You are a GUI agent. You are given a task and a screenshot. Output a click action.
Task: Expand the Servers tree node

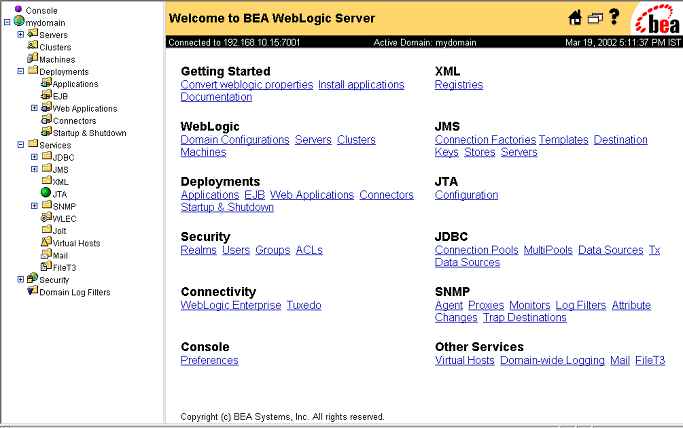click(20, 34)
